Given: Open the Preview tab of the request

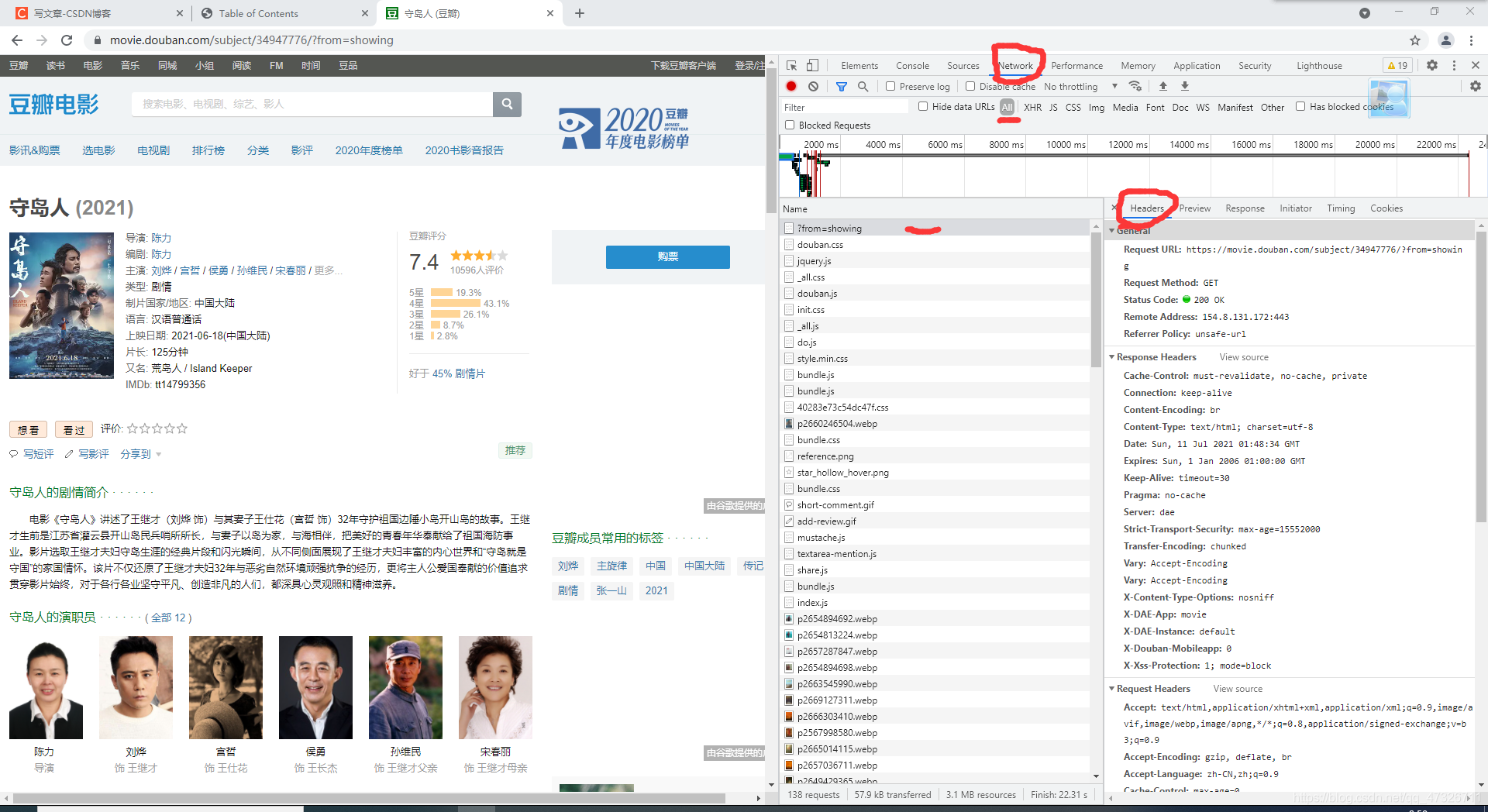Looking at the screenshot, I should click(1194, 208).
